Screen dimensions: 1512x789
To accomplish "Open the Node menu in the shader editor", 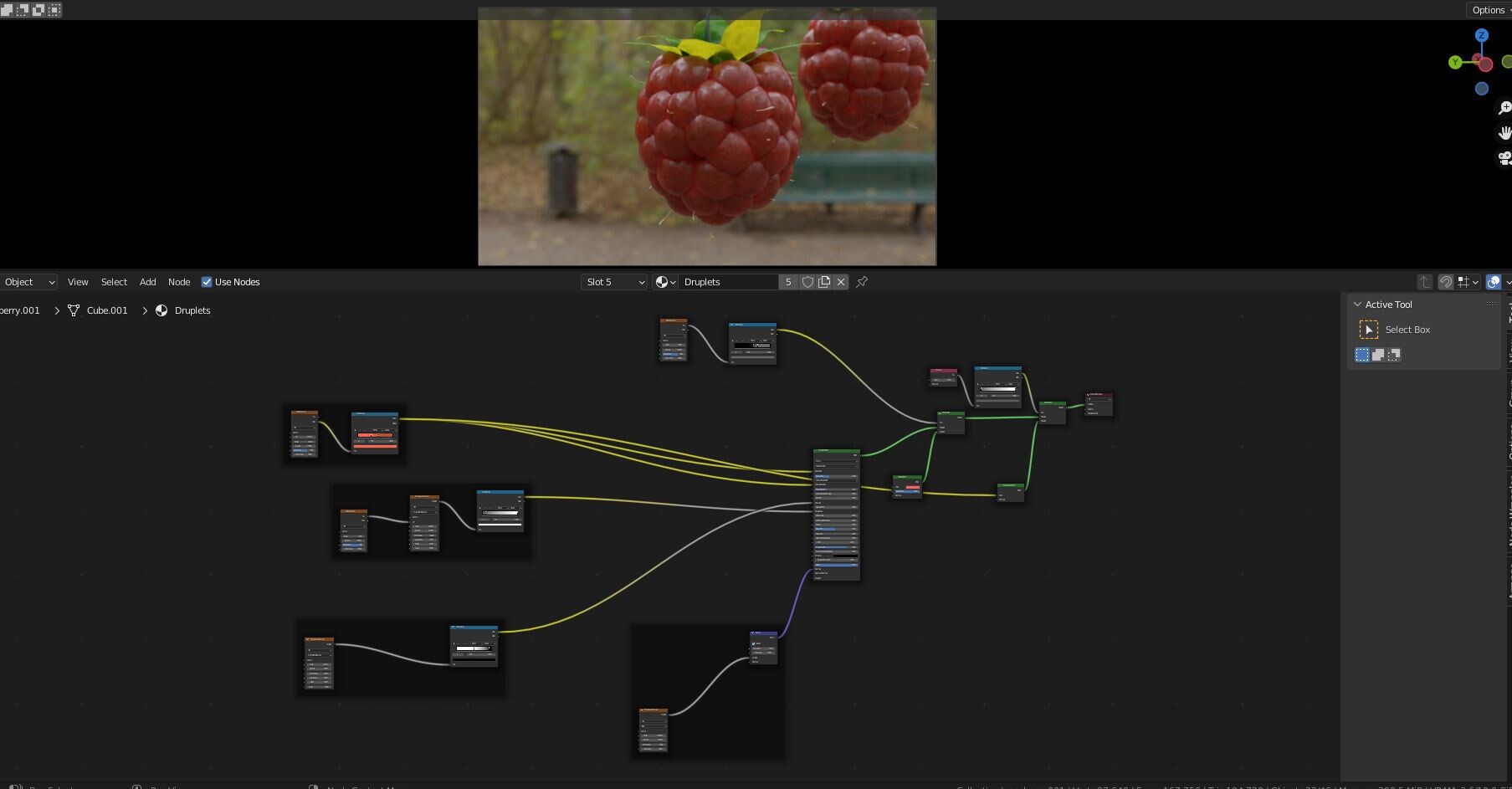I will 179,282.
